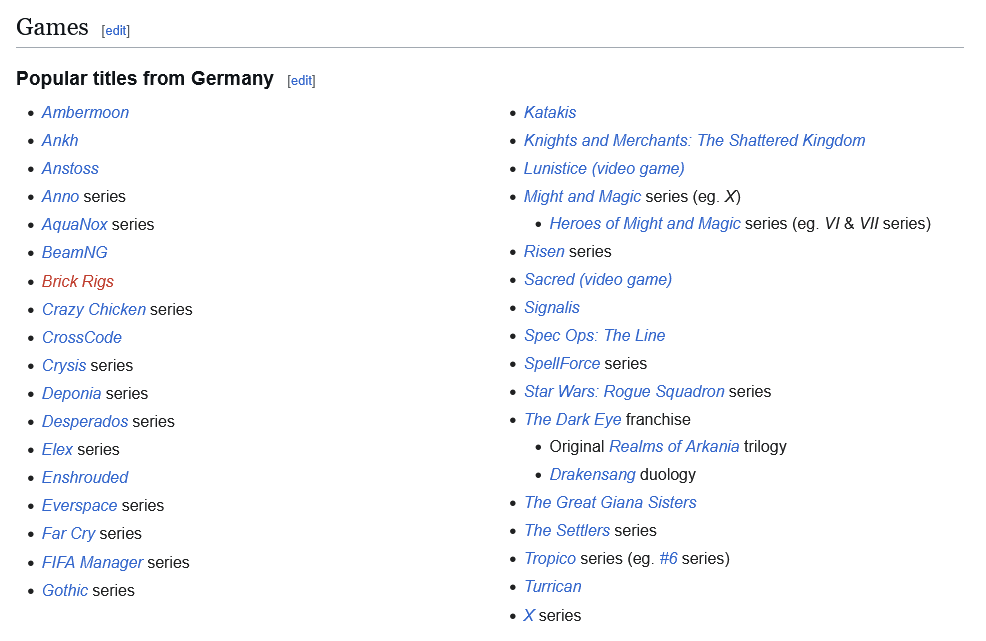The image size is (986, 641).
Task: Follow the Tropico link
Action: (x=550, y=559)
